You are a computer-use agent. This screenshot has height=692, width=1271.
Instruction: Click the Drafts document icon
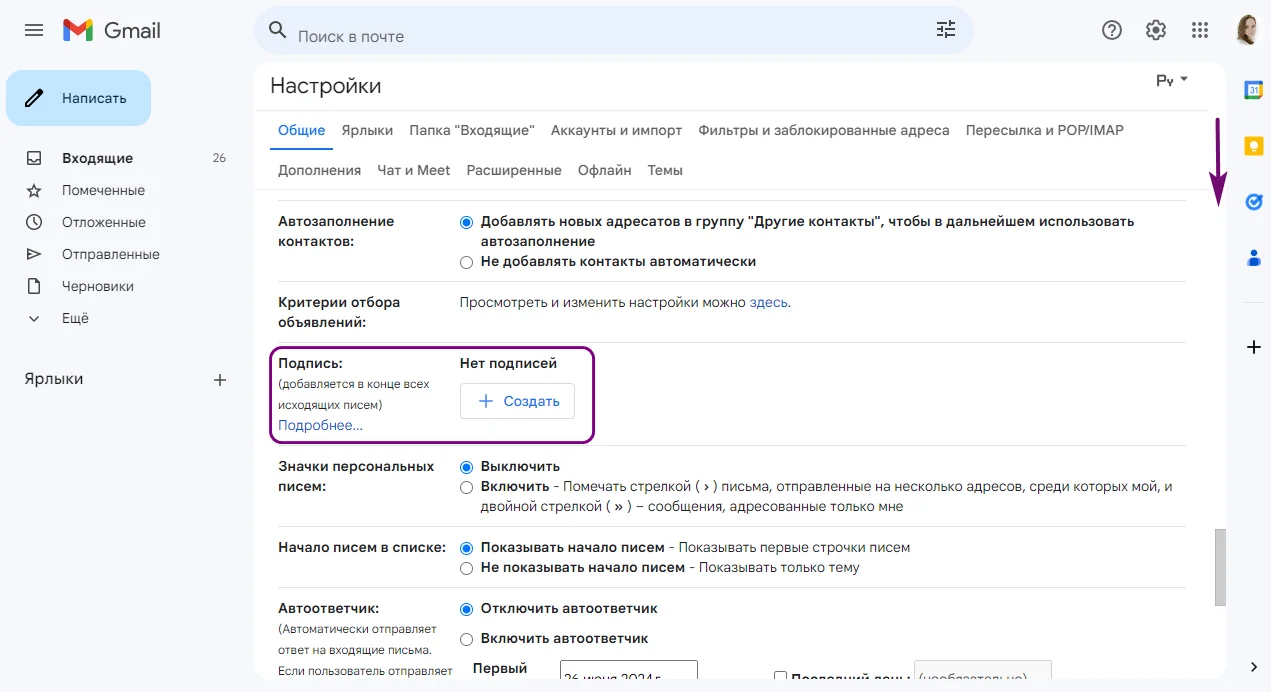(x=34, y=286)
